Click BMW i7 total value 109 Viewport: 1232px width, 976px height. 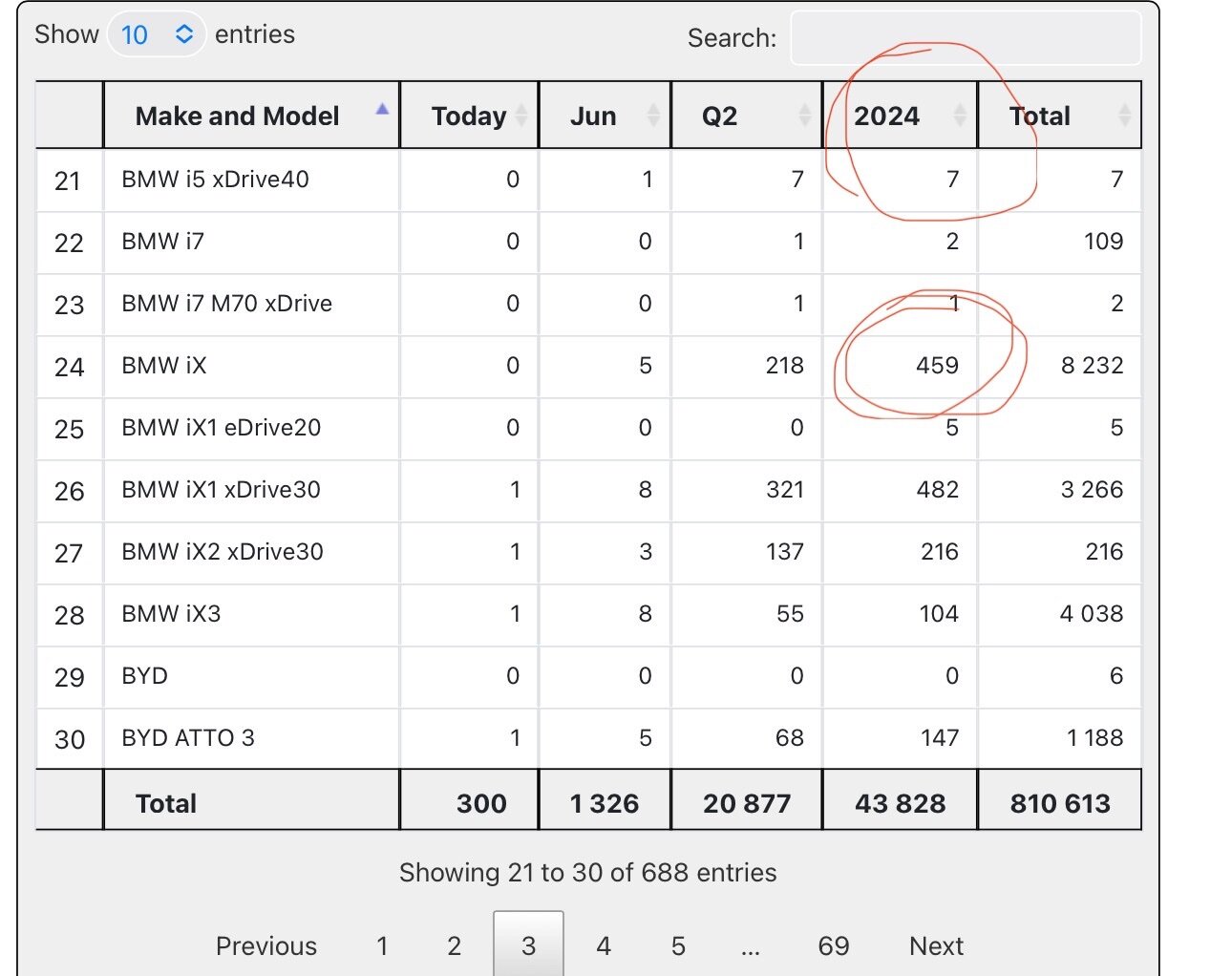click(1103, 242)
